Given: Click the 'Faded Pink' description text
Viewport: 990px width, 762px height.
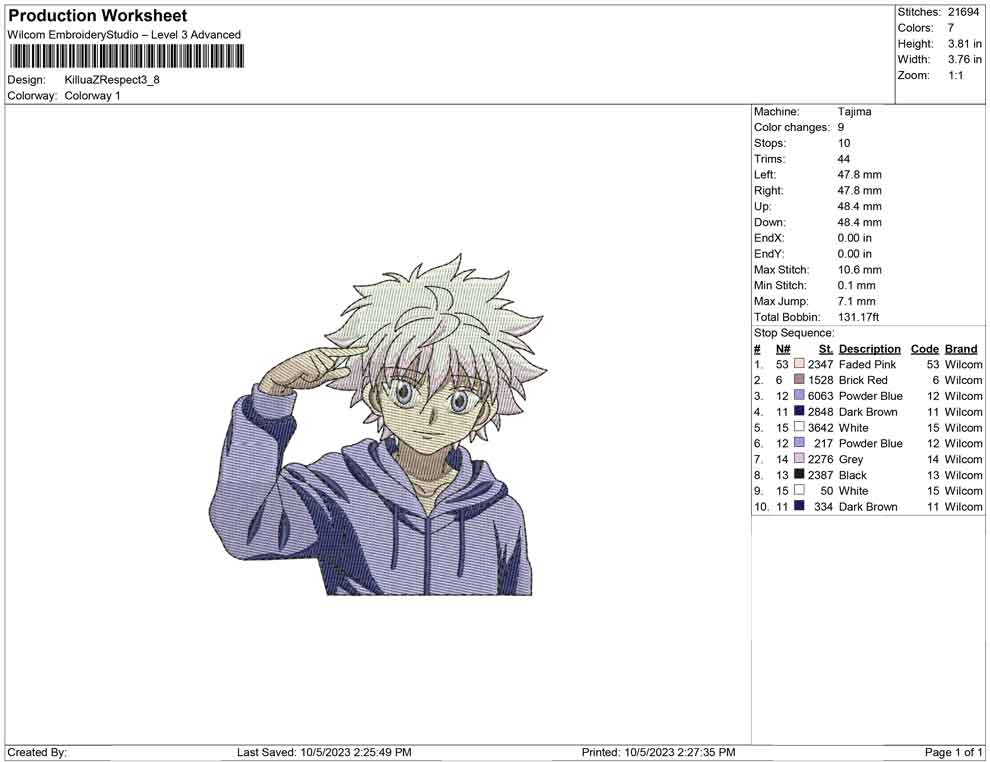Looking at the screenshot, I should point(867,364).
